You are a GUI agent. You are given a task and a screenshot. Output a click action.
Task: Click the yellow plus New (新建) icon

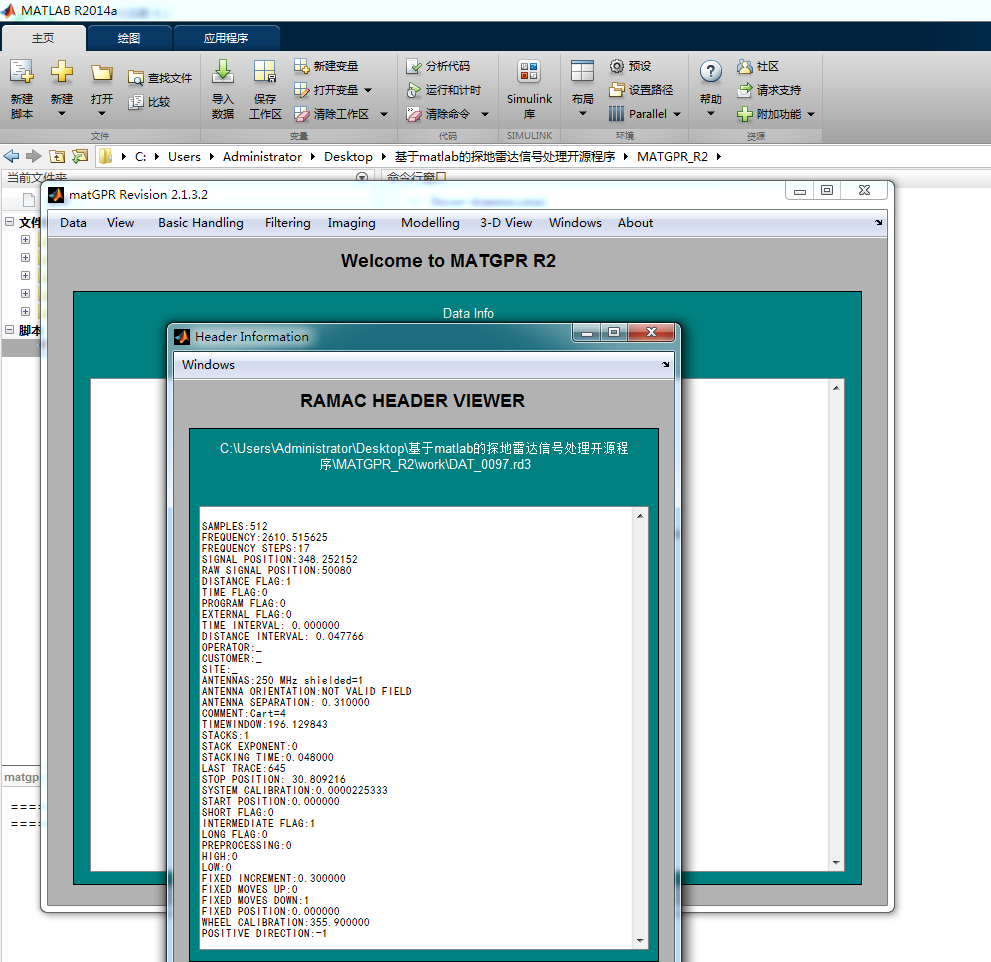tap(62, 71)
